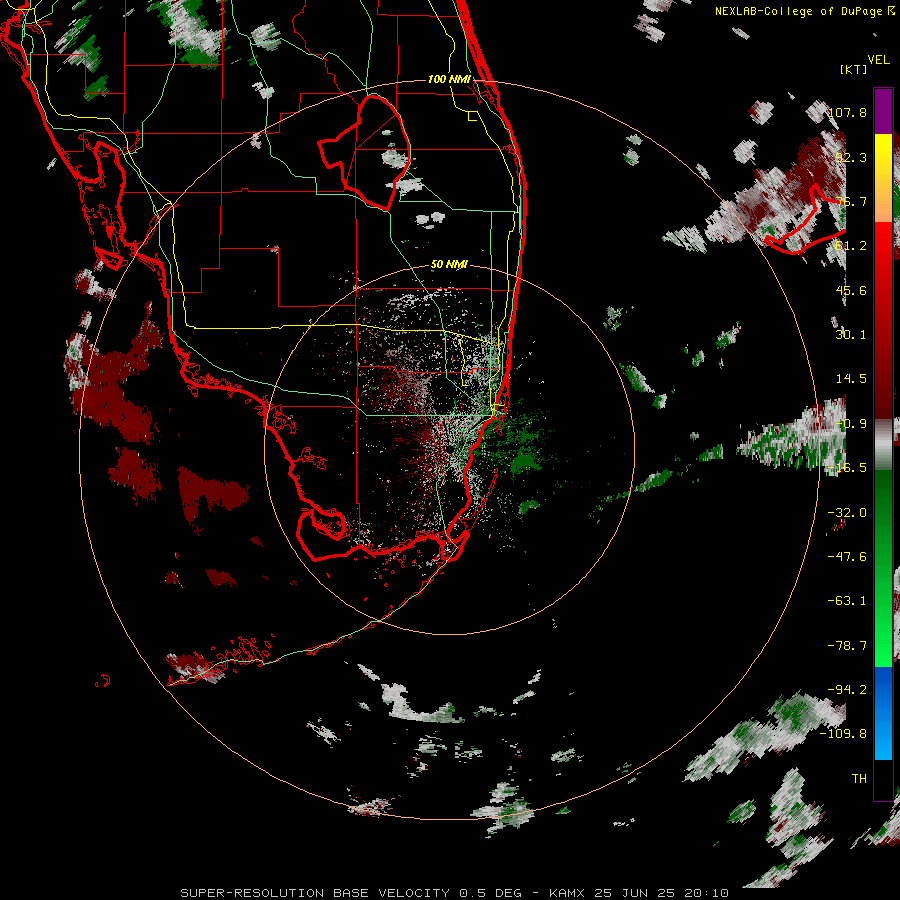Click the TH label on the color scale
The width and height of the screenshot is (900, 900).
click(859, 779)
